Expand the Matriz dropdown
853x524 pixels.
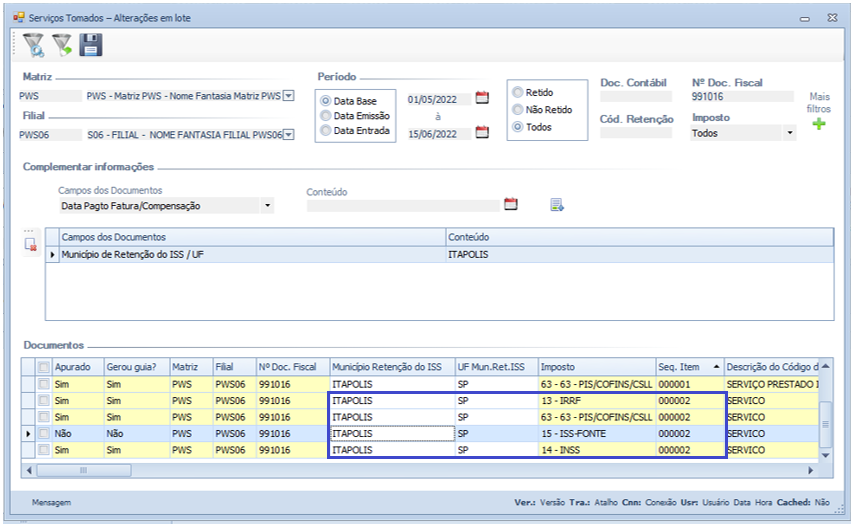(x=288, y=96)
